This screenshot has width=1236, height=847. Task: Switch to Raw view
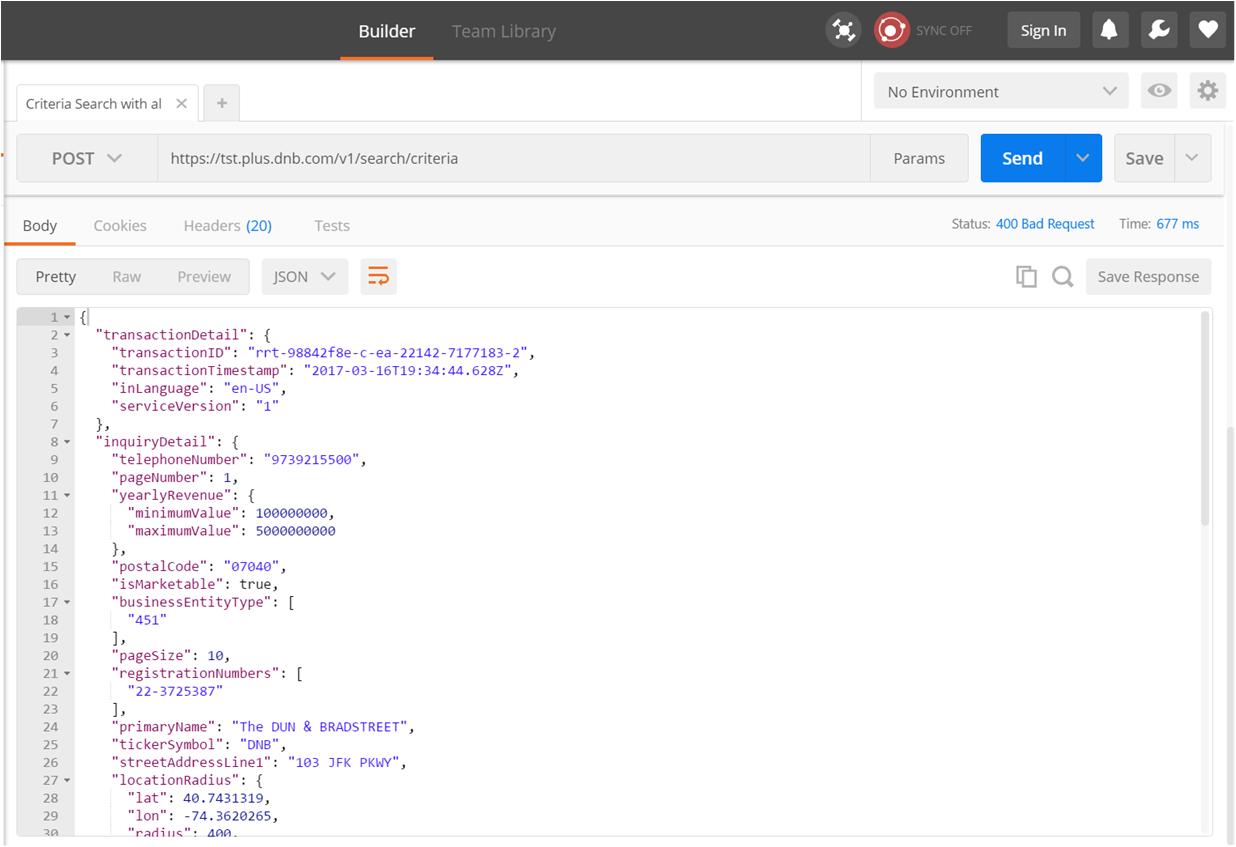127,277
